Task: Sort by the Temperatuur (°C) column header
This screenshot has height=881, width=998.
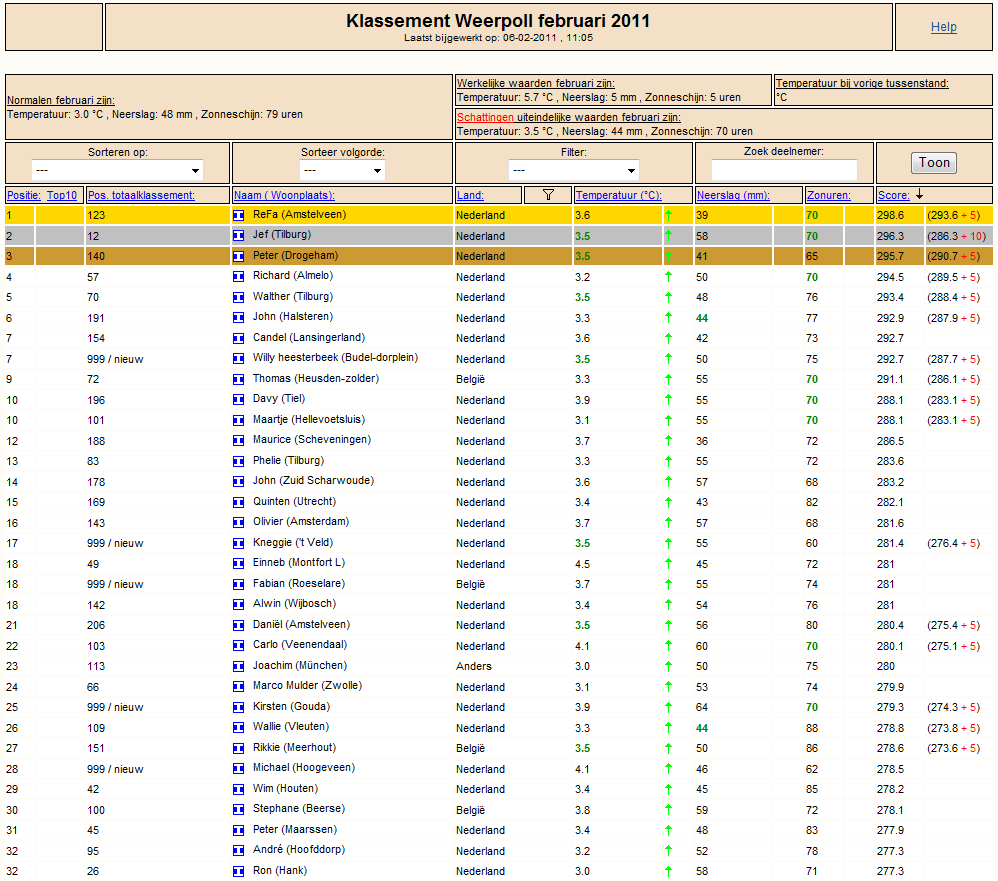Action: (x=619, y=195)
